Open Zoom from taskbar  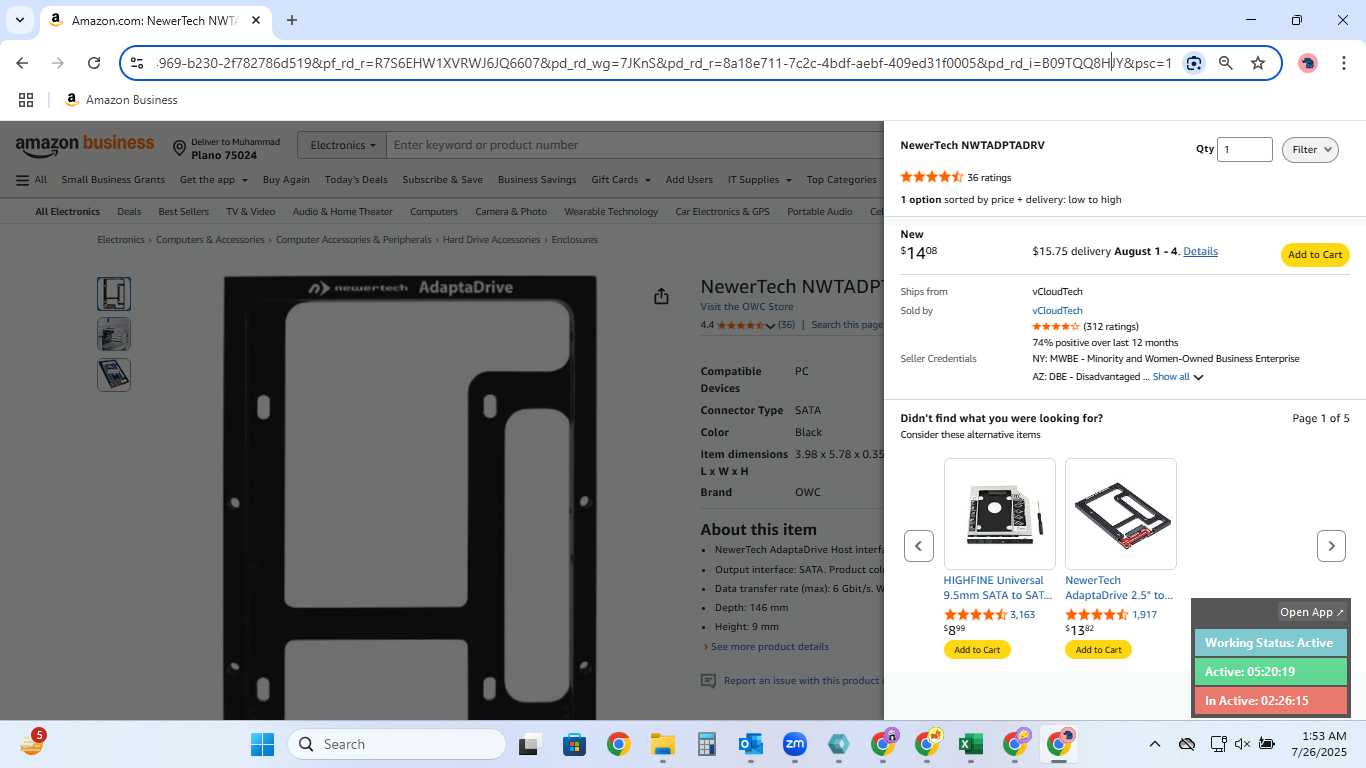tap(795, 744)
